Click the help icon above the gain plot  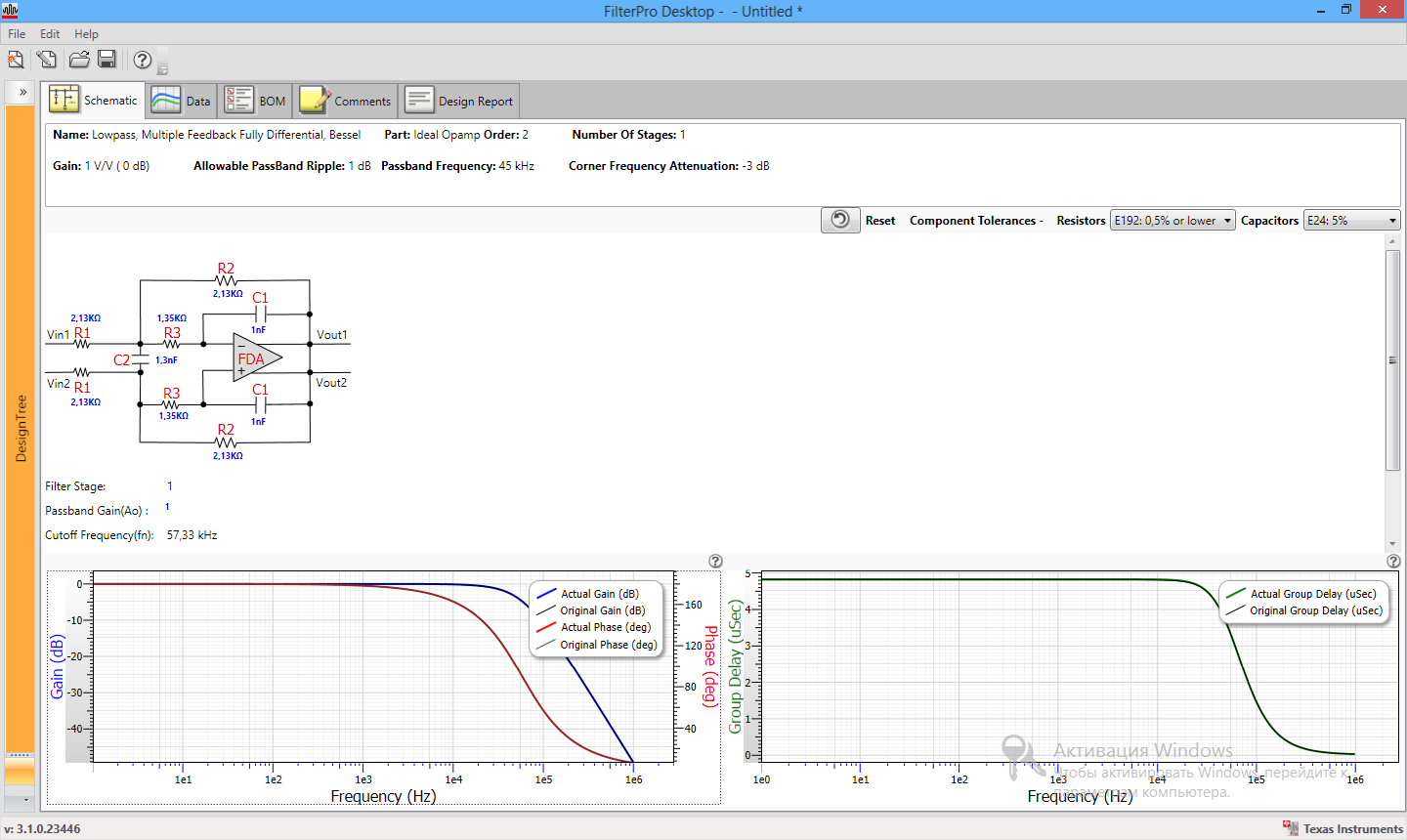tap(716, 562)
